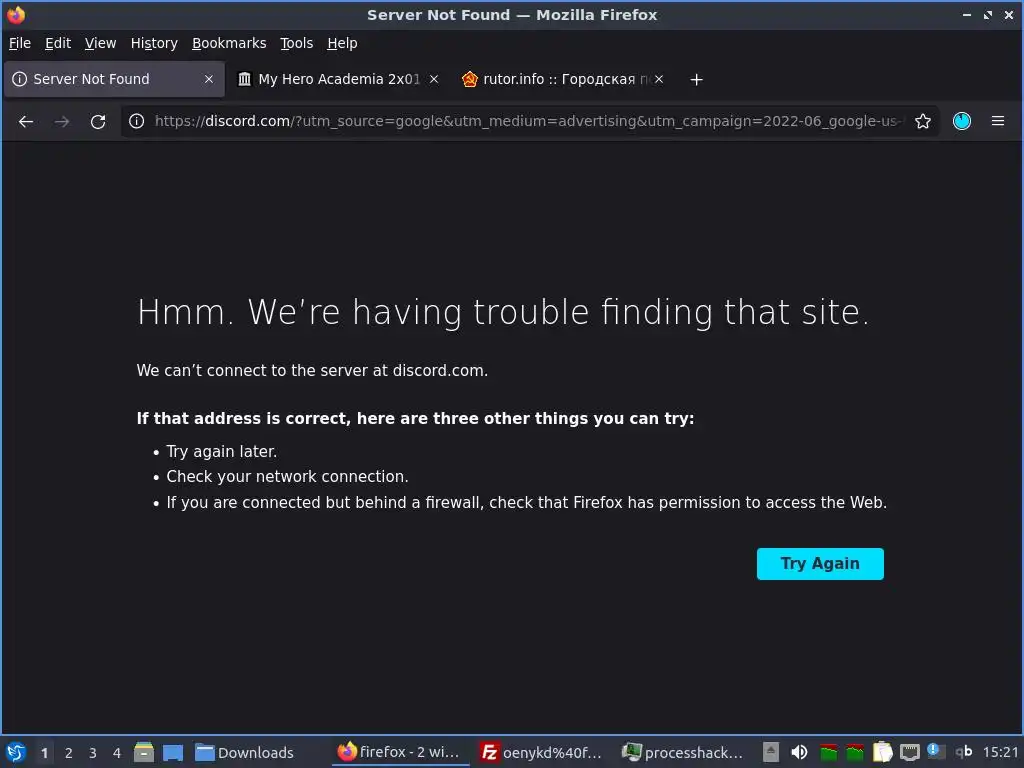This screenshot has width=1024, height=768.
Task: Open a new tab
Action: click(697, 80)
